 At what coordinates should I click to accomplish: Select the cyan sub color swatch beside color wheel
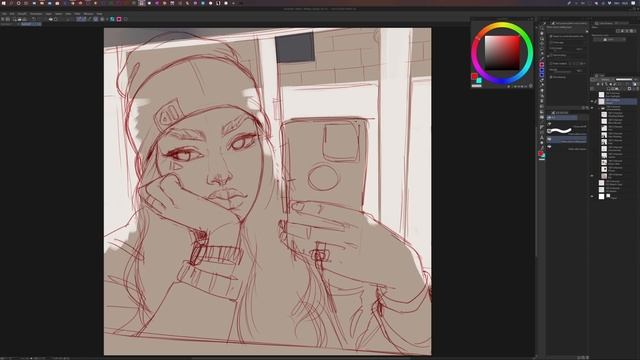(479, 80)
